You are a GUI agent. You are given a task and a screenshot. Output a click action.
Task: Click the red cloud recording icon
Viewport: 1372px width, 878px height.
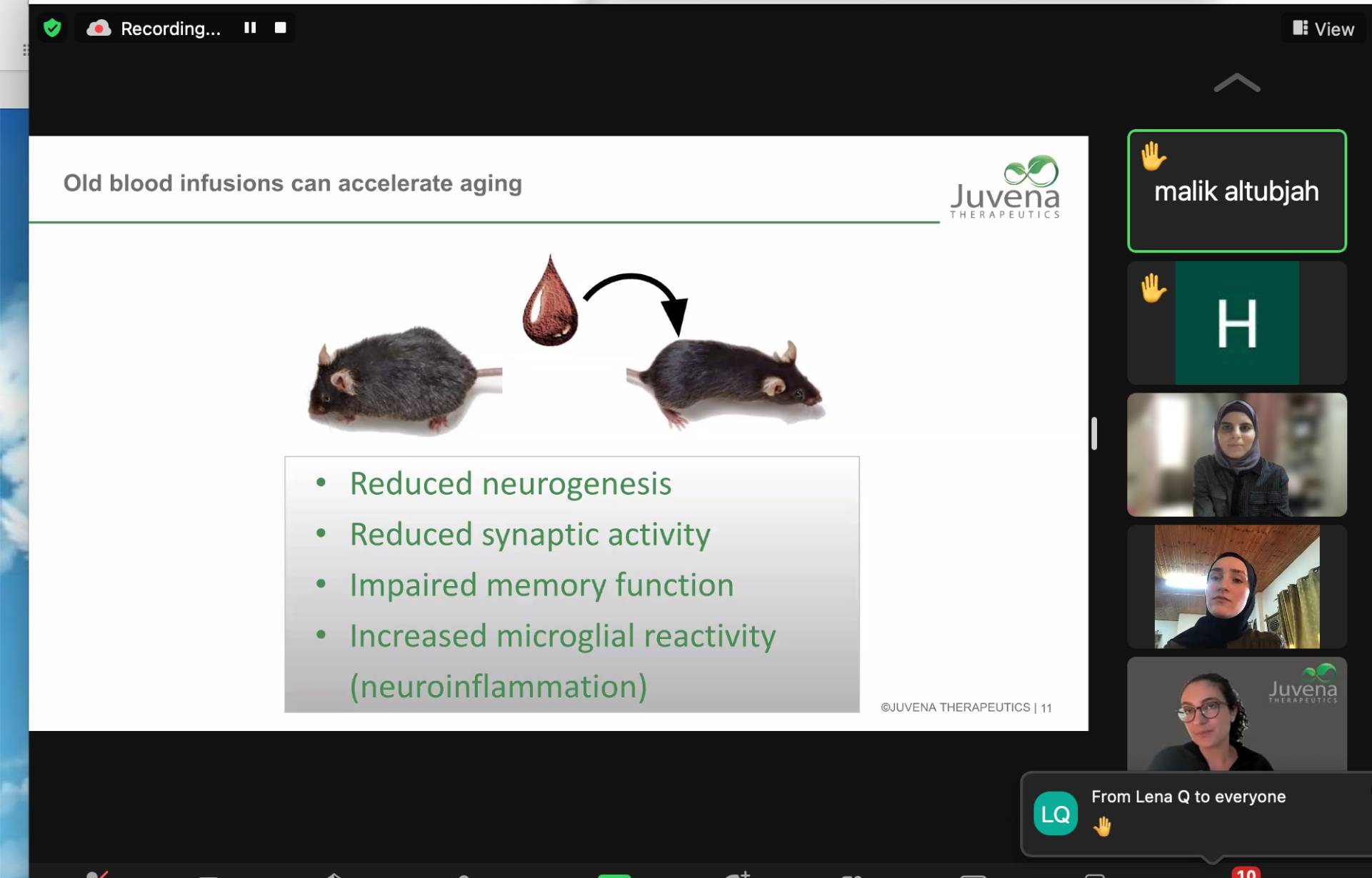click(99, 29)
